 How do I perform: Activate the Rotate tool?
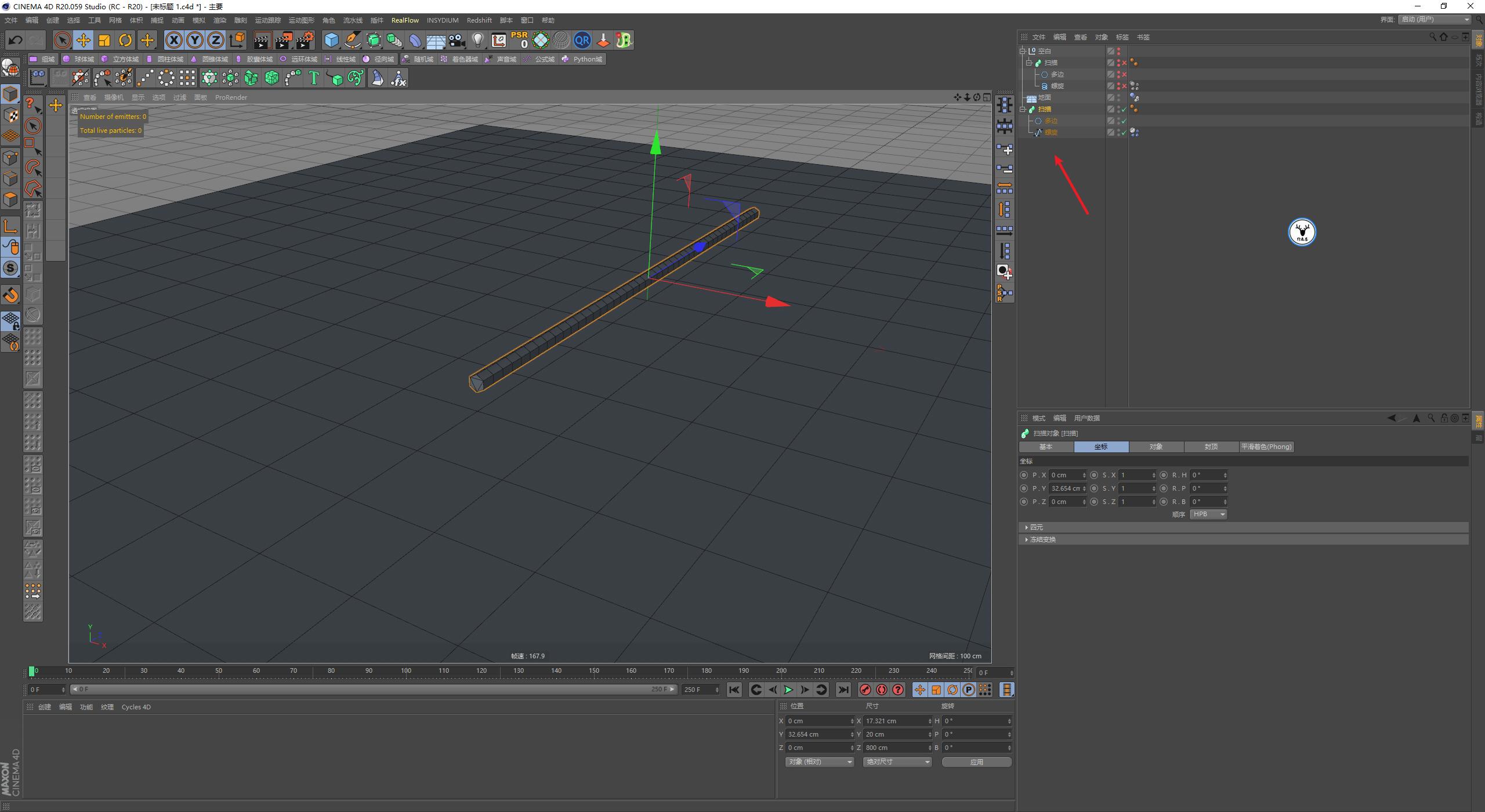tap(125, 40)
